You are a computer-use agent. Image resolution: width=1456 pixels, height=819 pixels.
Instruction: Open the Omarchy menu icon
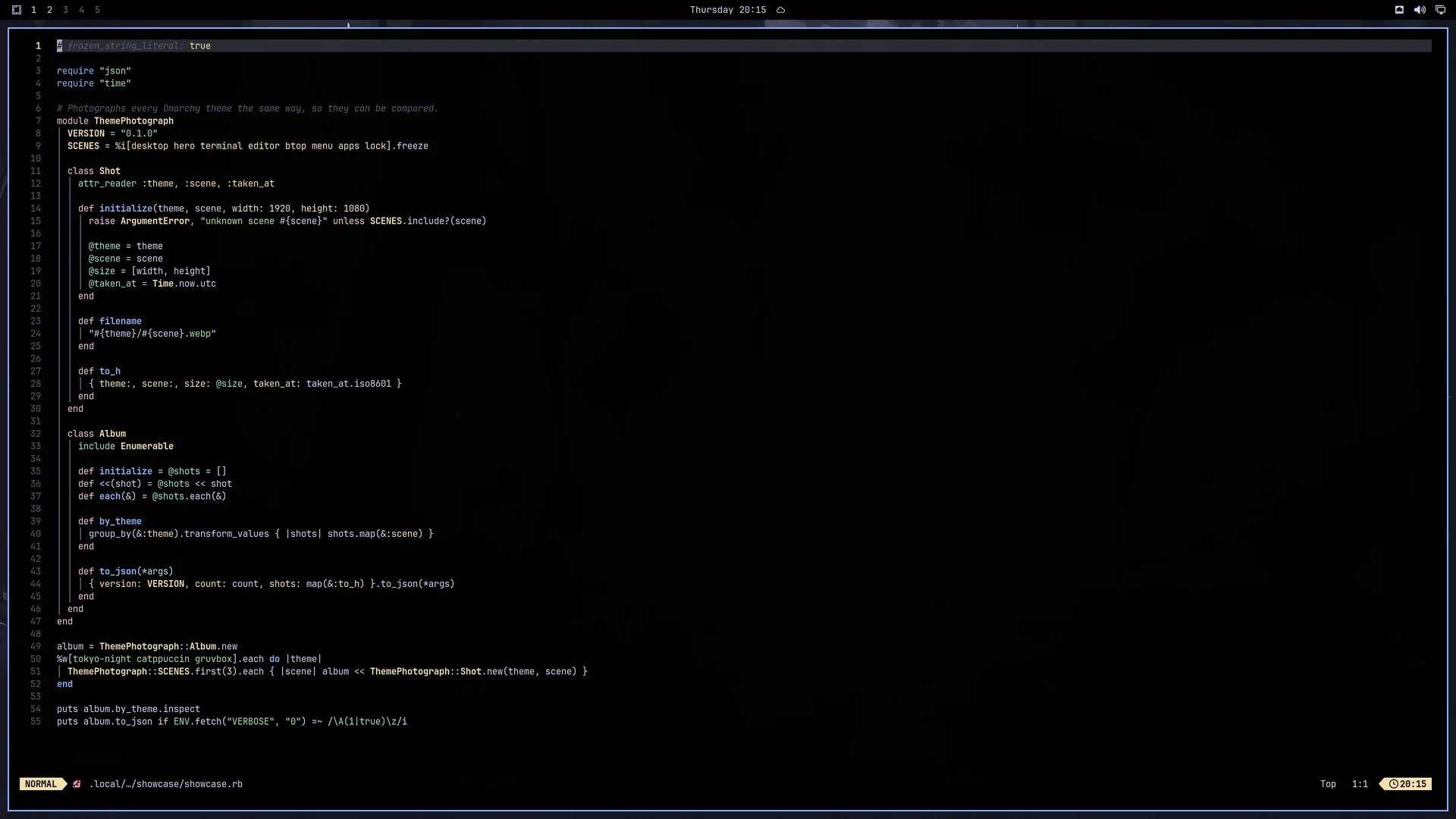(17, 10)
